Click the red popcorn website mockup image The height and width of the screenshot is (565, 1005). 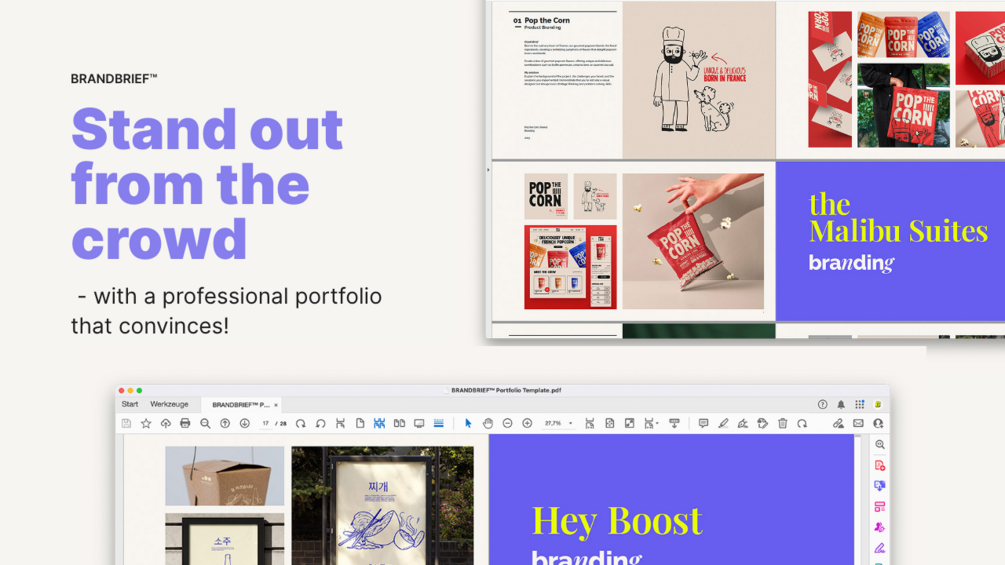570,267
